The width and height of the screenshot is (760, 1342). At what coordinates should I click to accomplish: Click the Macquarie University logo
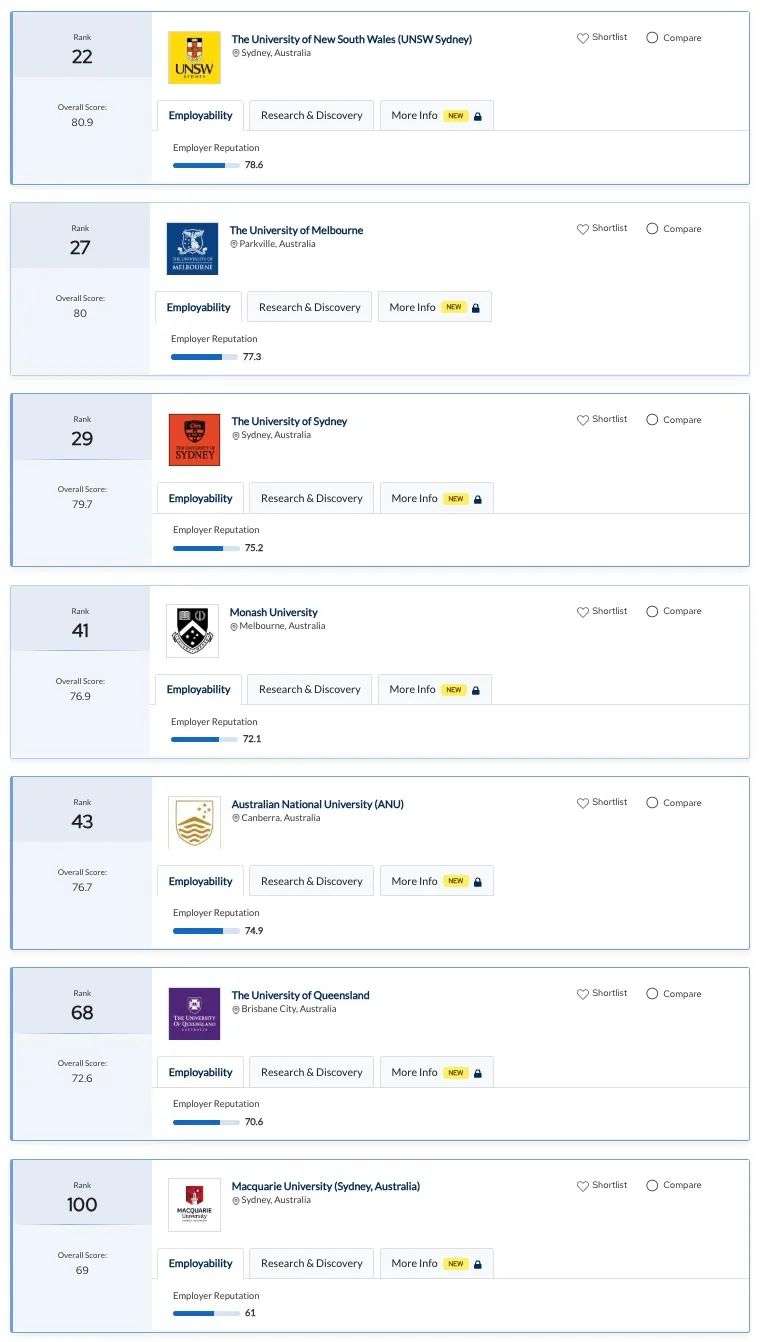[194, 1205]
